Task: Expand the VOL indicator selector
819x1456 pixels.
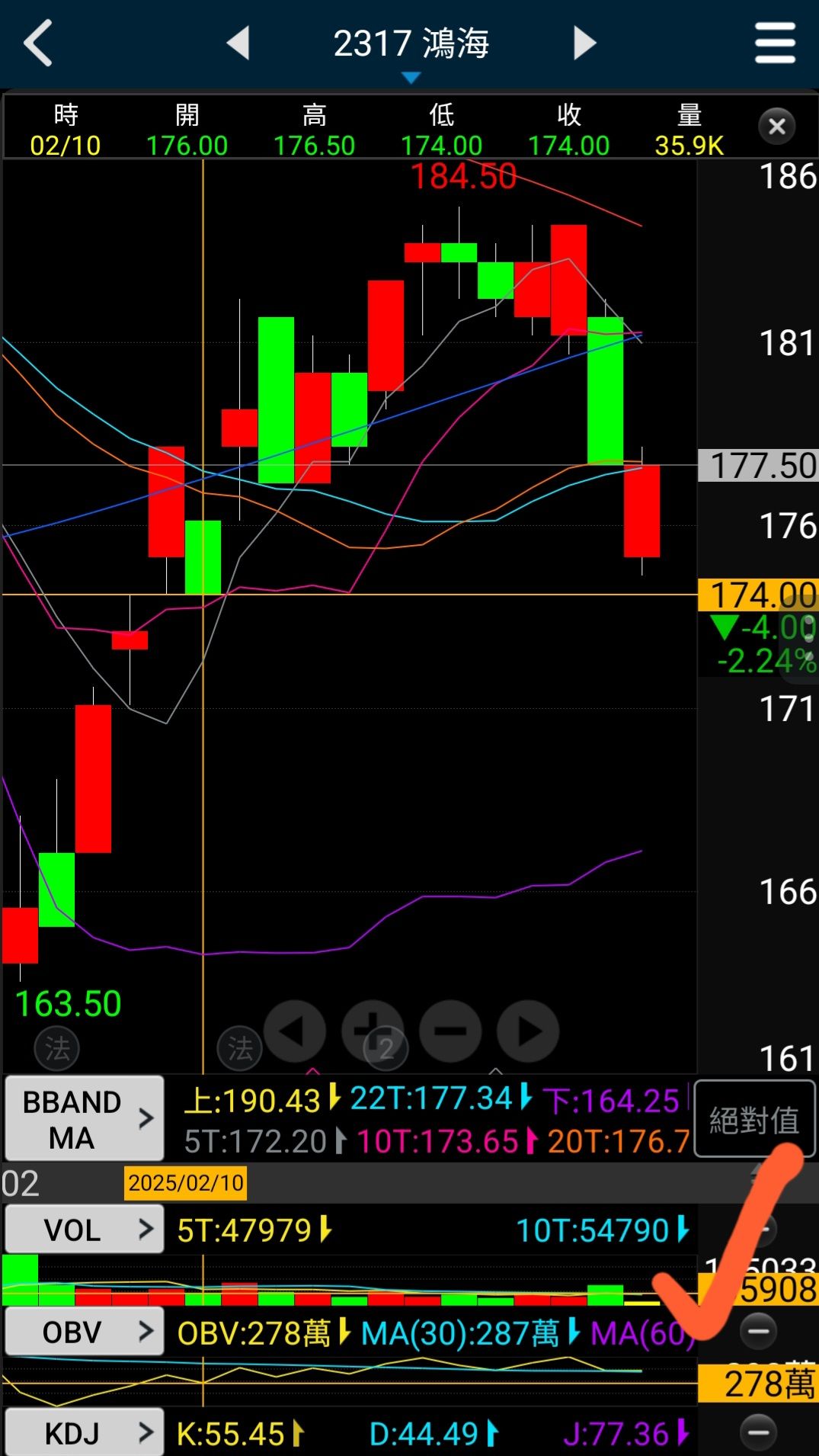Action: [85, 1230]
